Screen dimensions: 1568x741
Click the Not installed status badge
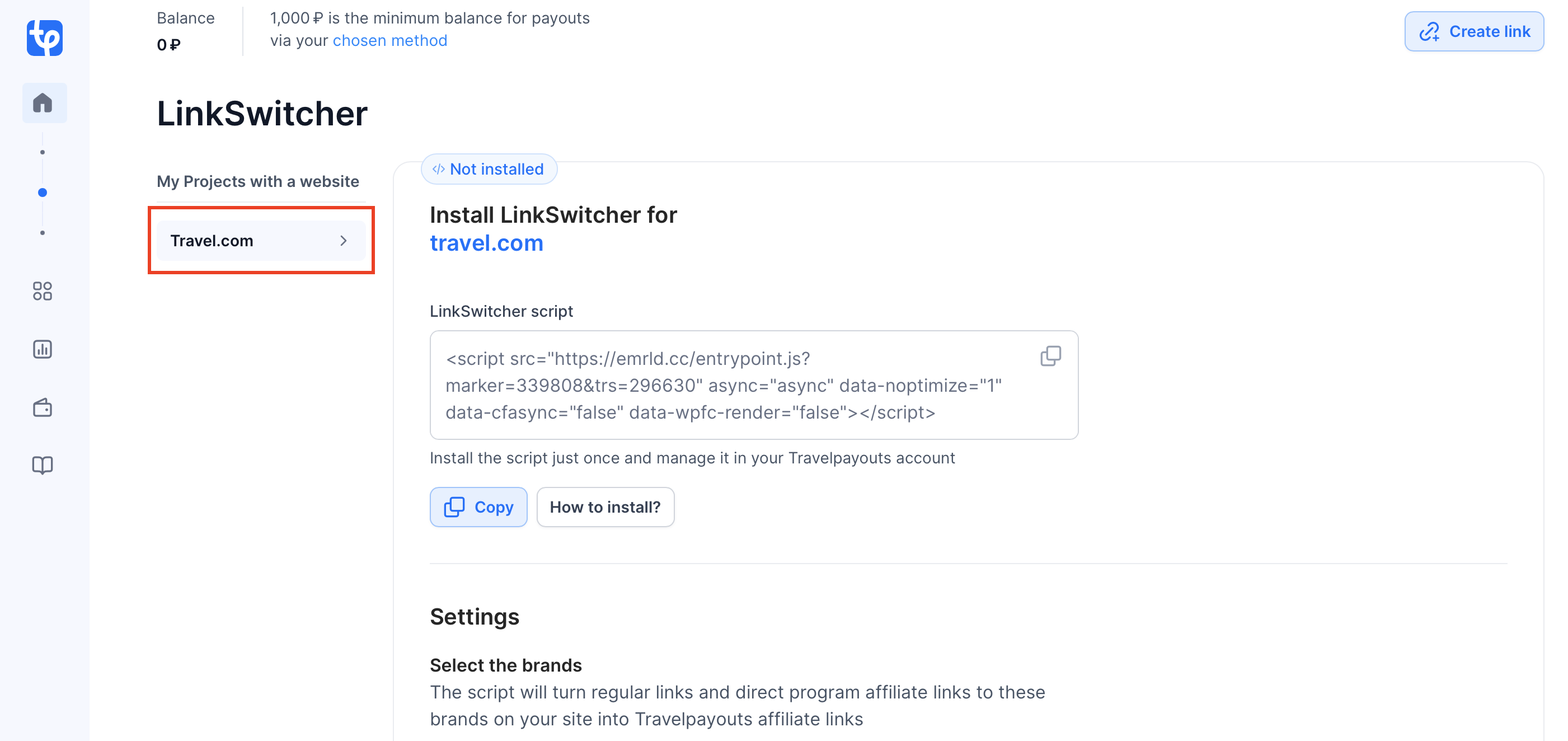coord(489,169)
